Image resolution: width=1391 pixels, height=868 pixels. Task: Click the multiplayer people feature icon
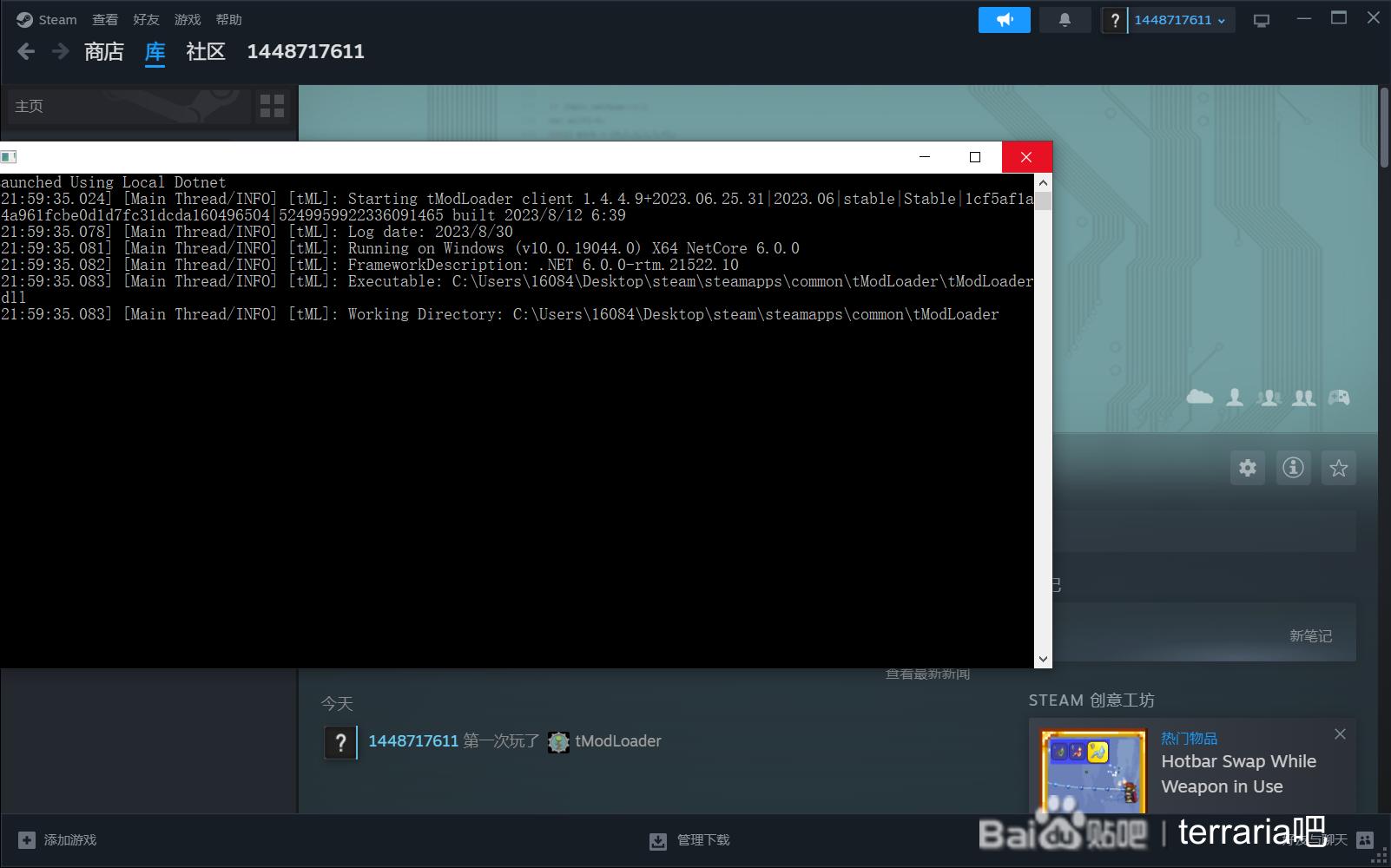point(1303,398)
